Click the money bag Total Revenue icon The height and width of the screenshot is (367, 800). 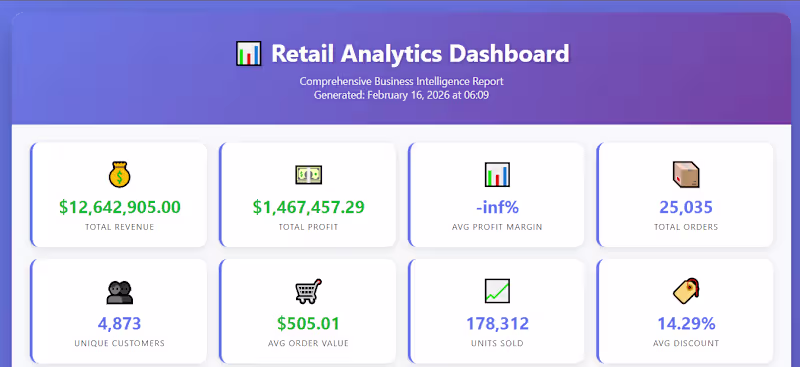119,175
